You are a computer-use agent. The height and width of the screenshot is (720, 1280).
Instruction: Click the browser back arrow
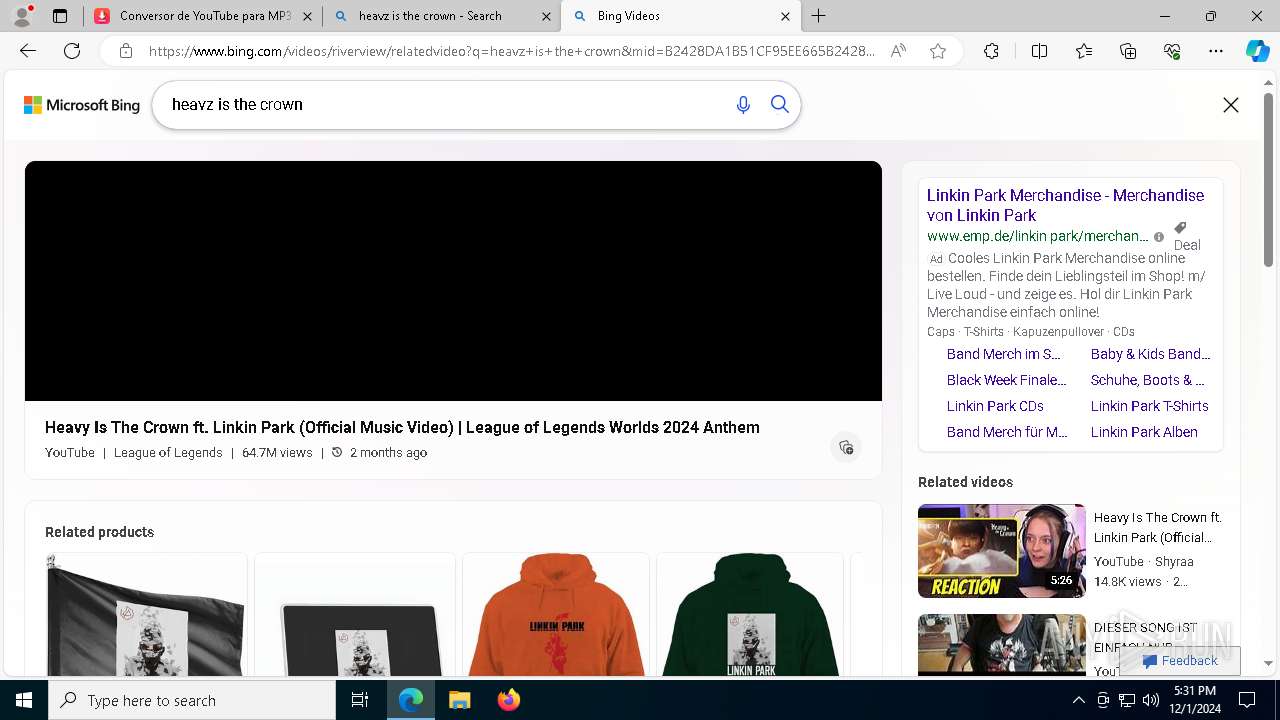pyautogui.click(x=28, y=51)
